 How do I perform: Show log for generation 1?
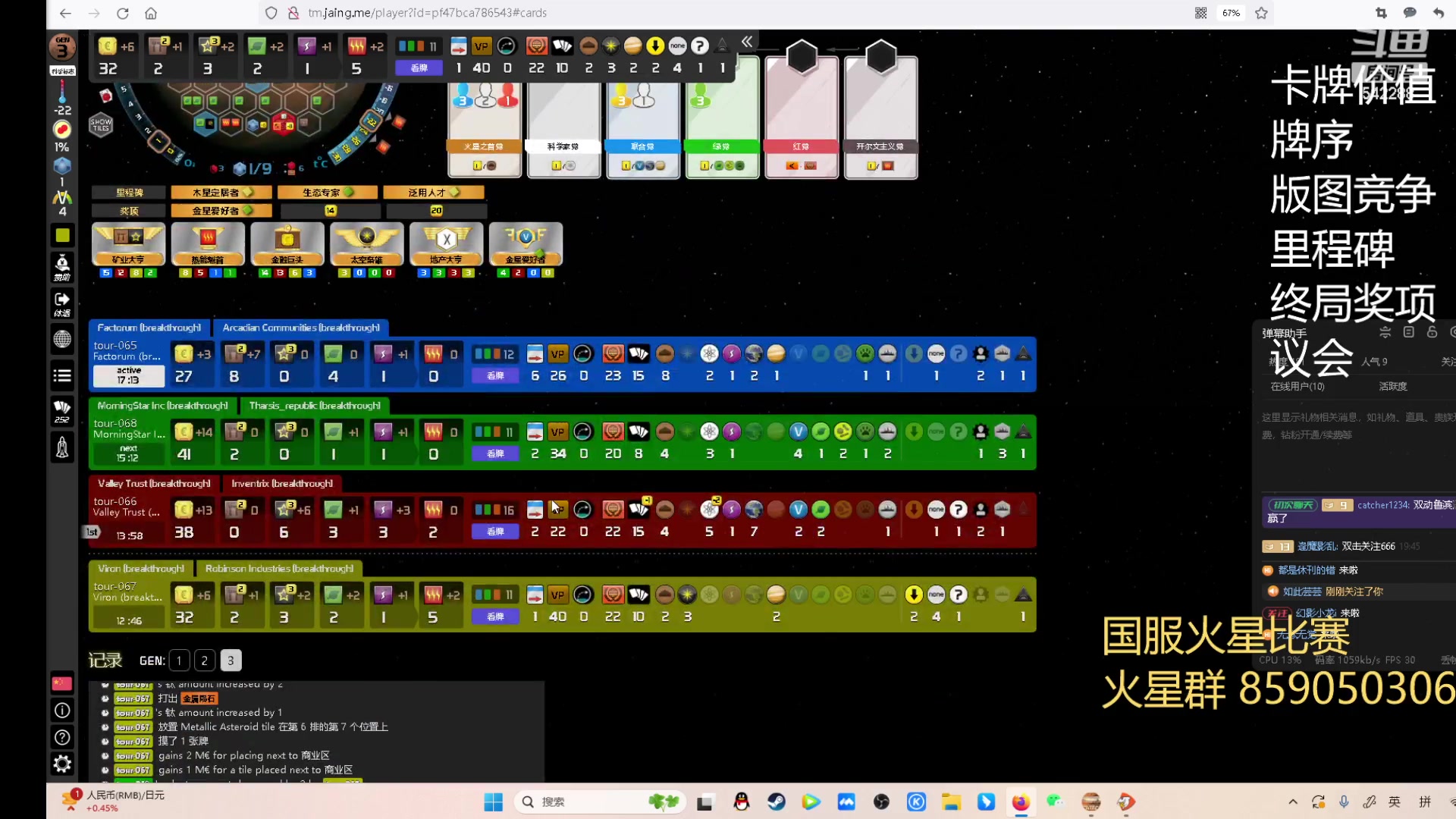point(179,661)
